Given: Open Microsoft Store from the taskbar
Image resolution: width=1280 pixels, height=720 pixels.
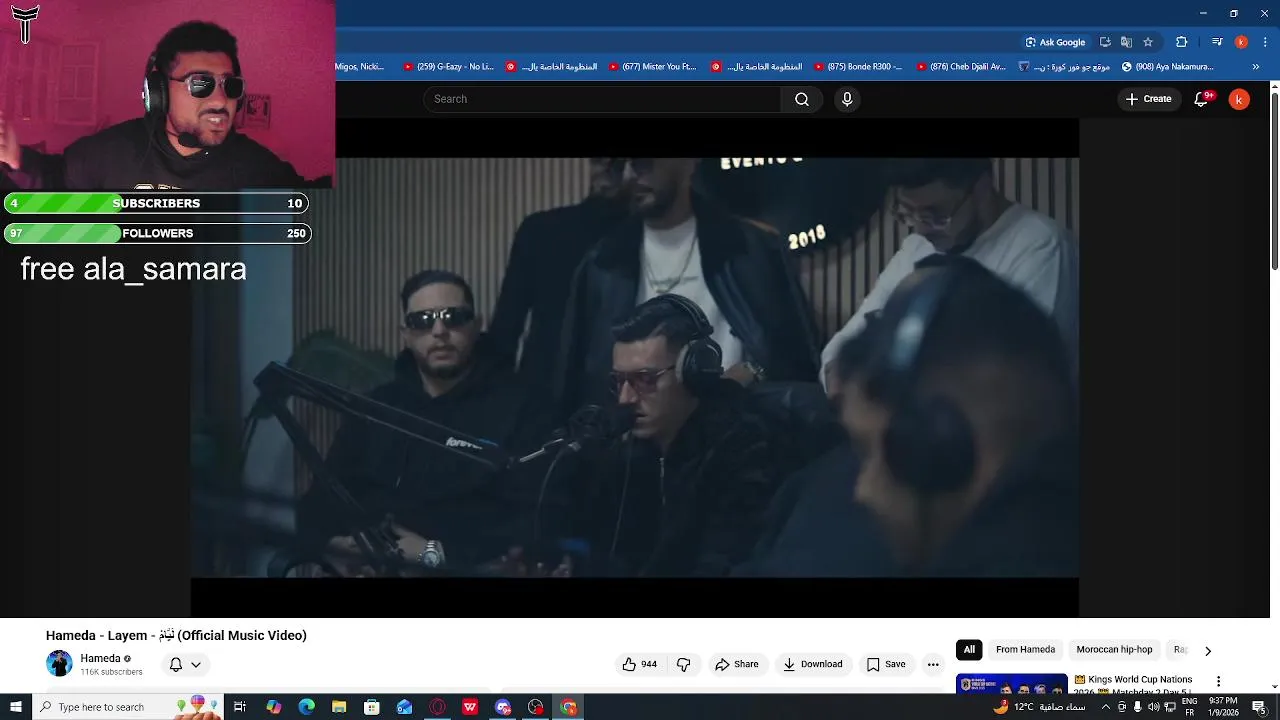Looking at the screenshot, I should click(x=372, y=707).
